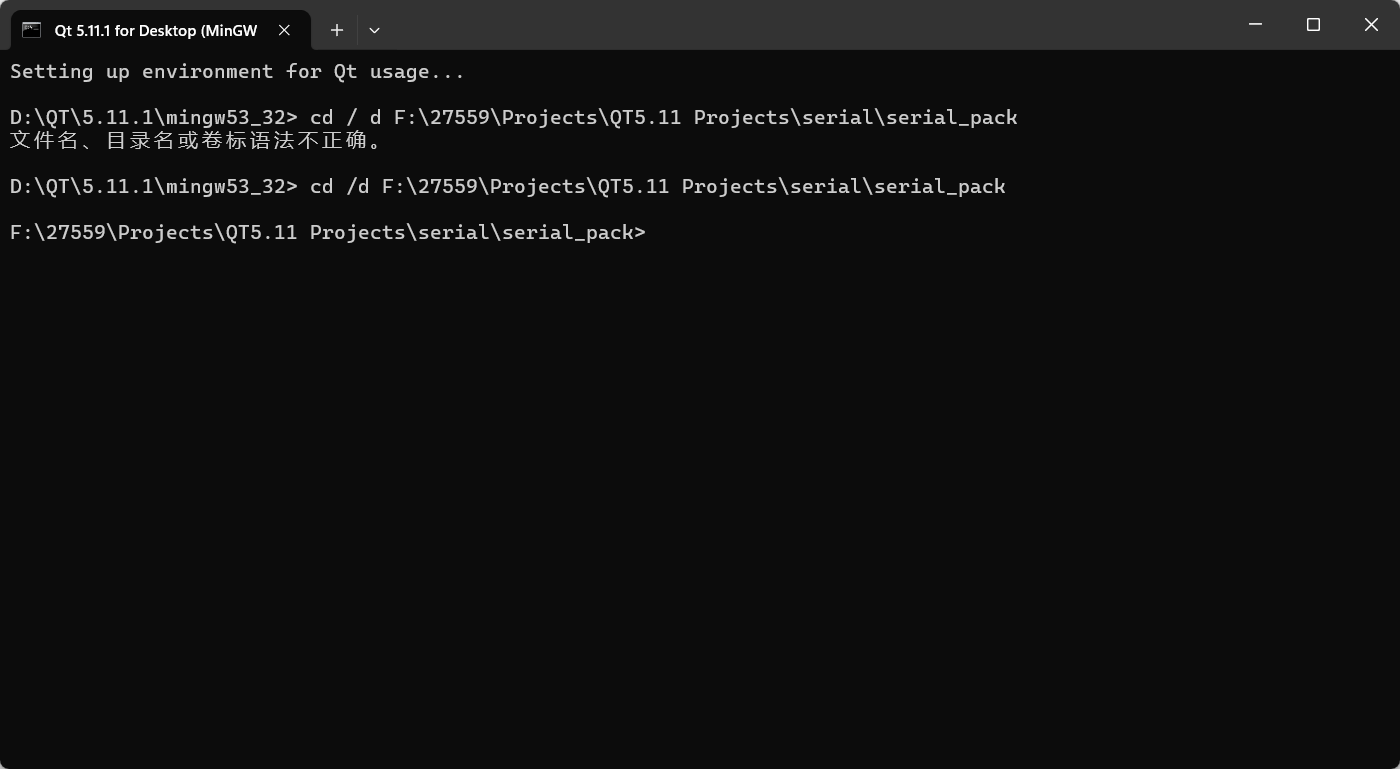Viewport: 1400px width, 769px height.
Task: Close the terminal window
Action: tap(1371, 24)
